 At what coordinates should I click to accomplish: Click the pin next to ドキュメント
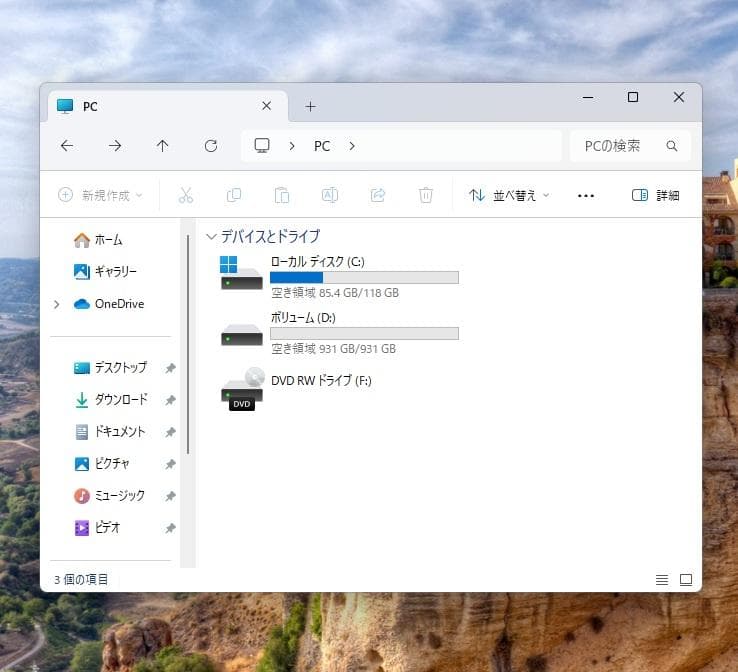pos(170,432)
